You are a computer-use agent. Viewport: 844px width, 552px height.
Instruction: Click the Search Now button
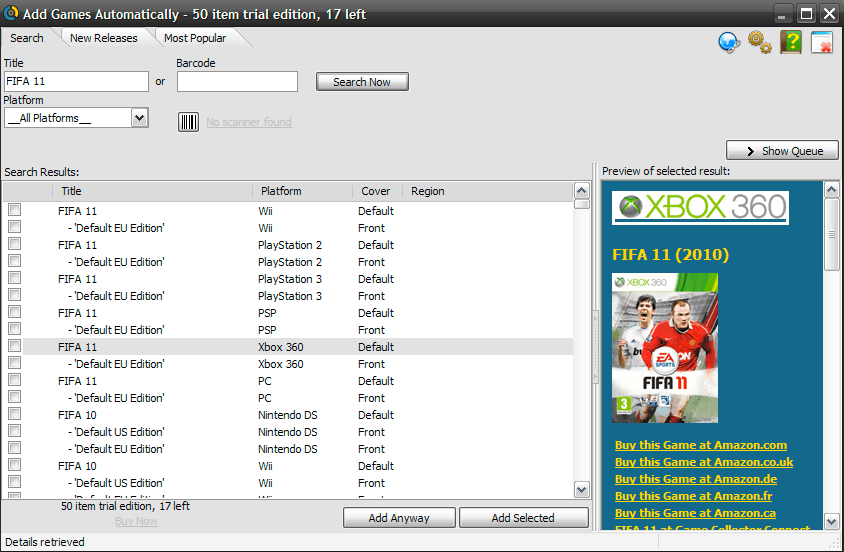(x=362, y=82)
